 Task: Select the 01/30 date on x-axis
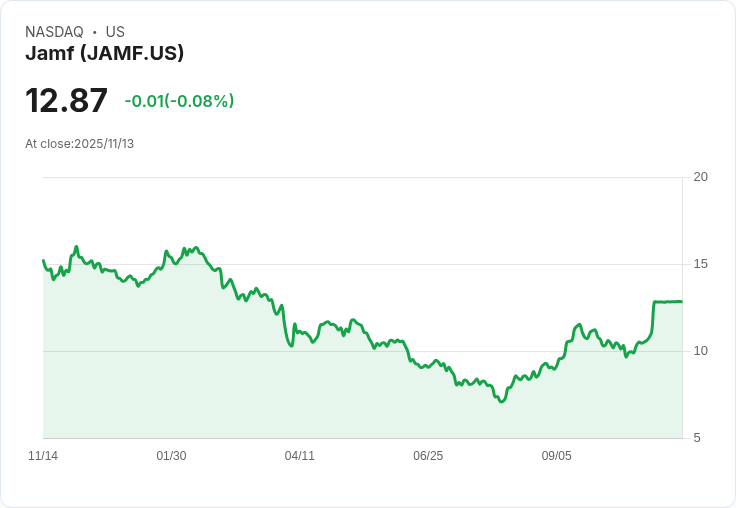click(x=171, y=456)
